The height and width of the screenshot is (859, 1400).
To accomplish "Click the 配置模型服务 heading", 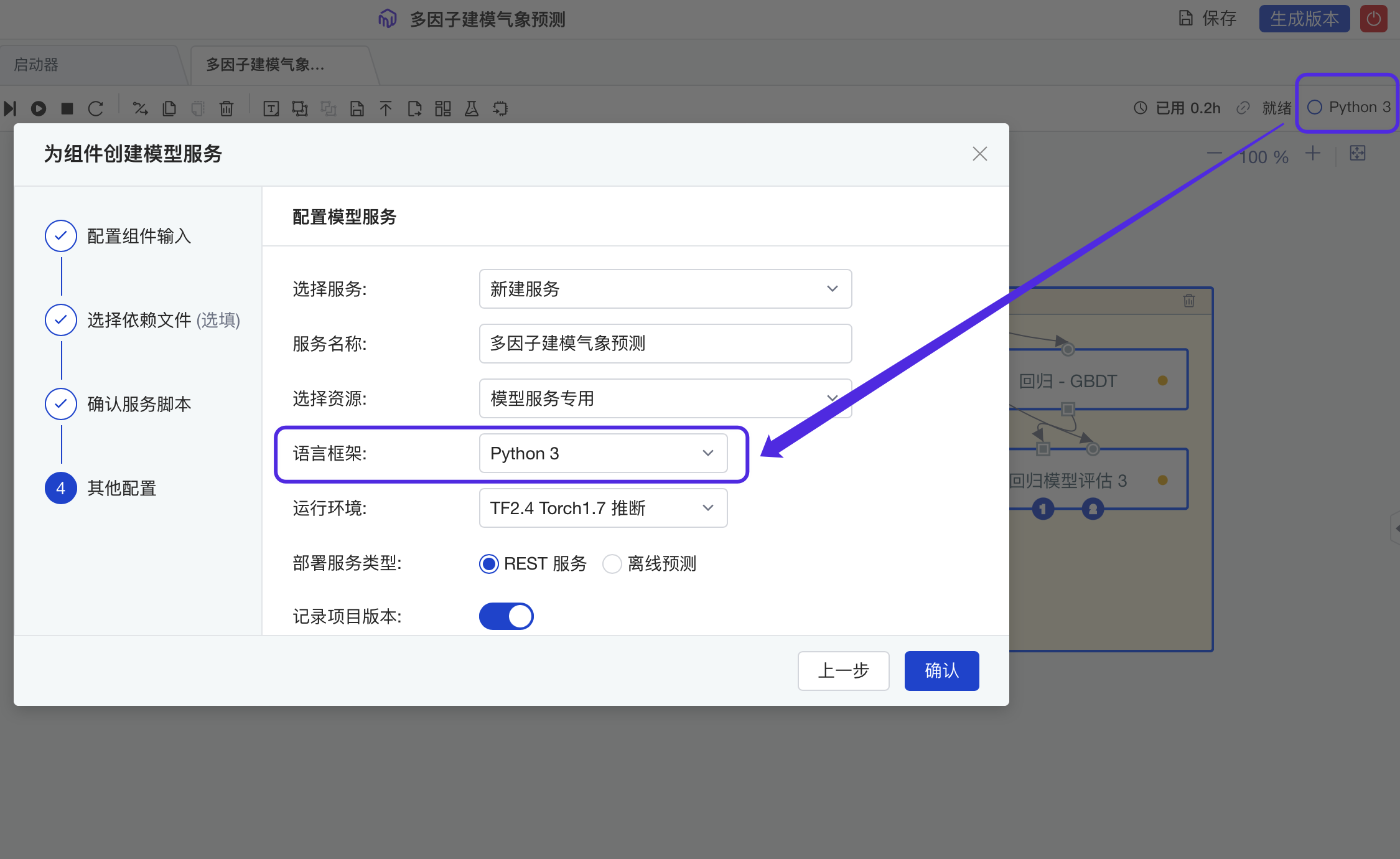I will (344, 217).
